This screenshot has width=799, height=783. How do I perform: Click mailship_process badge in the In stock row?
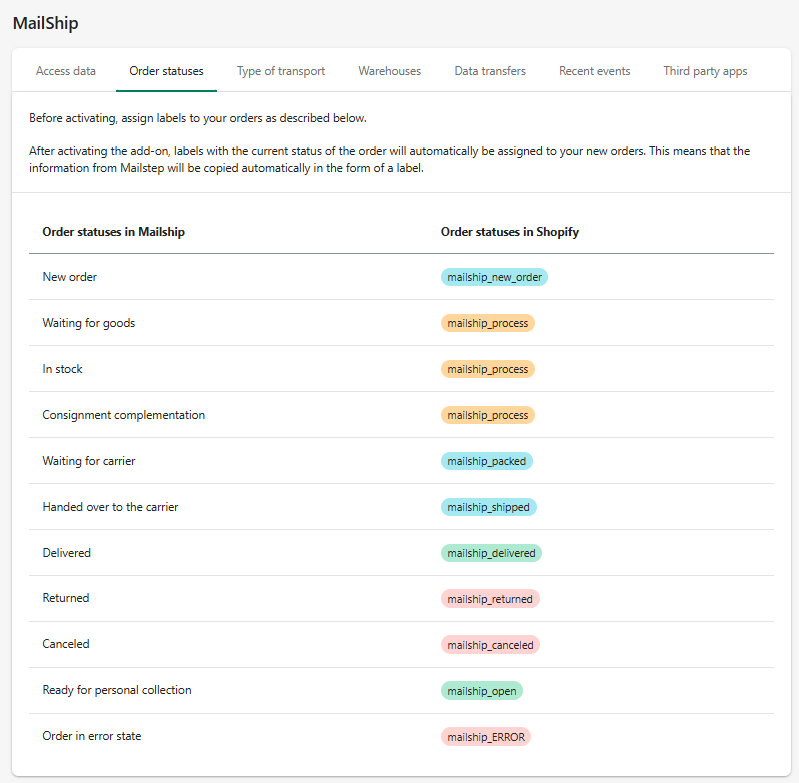[x=487, y=369]
